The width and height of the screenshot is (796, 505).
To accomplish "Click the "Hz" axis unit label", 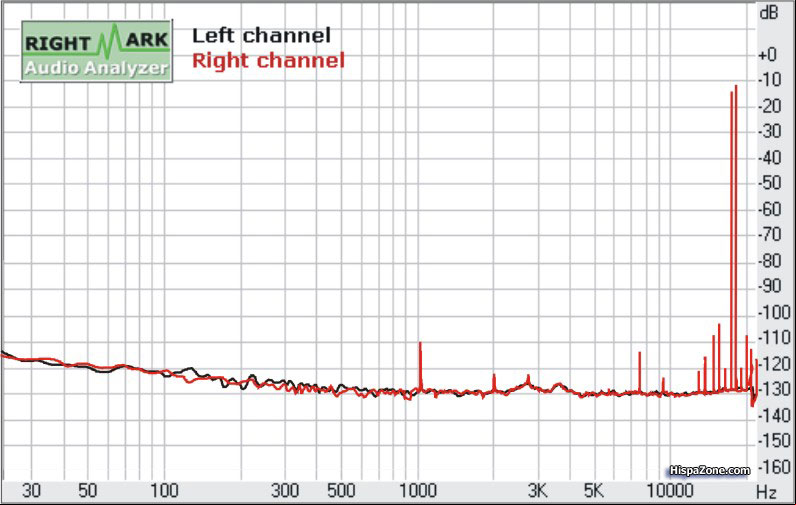I will (x=766, y=492).
